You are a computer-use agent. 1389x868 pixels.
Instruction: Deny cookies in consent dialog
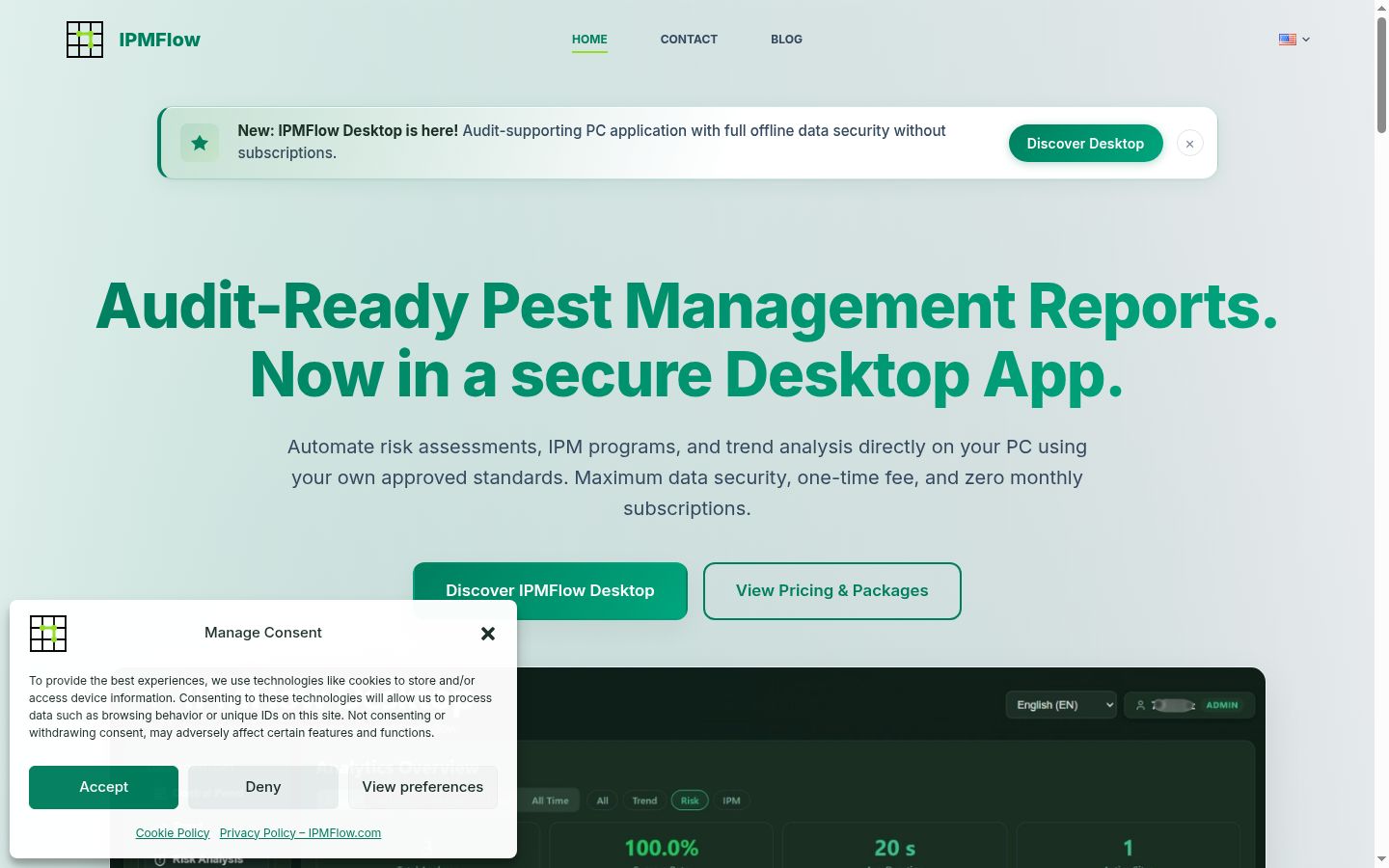point(263,787)
